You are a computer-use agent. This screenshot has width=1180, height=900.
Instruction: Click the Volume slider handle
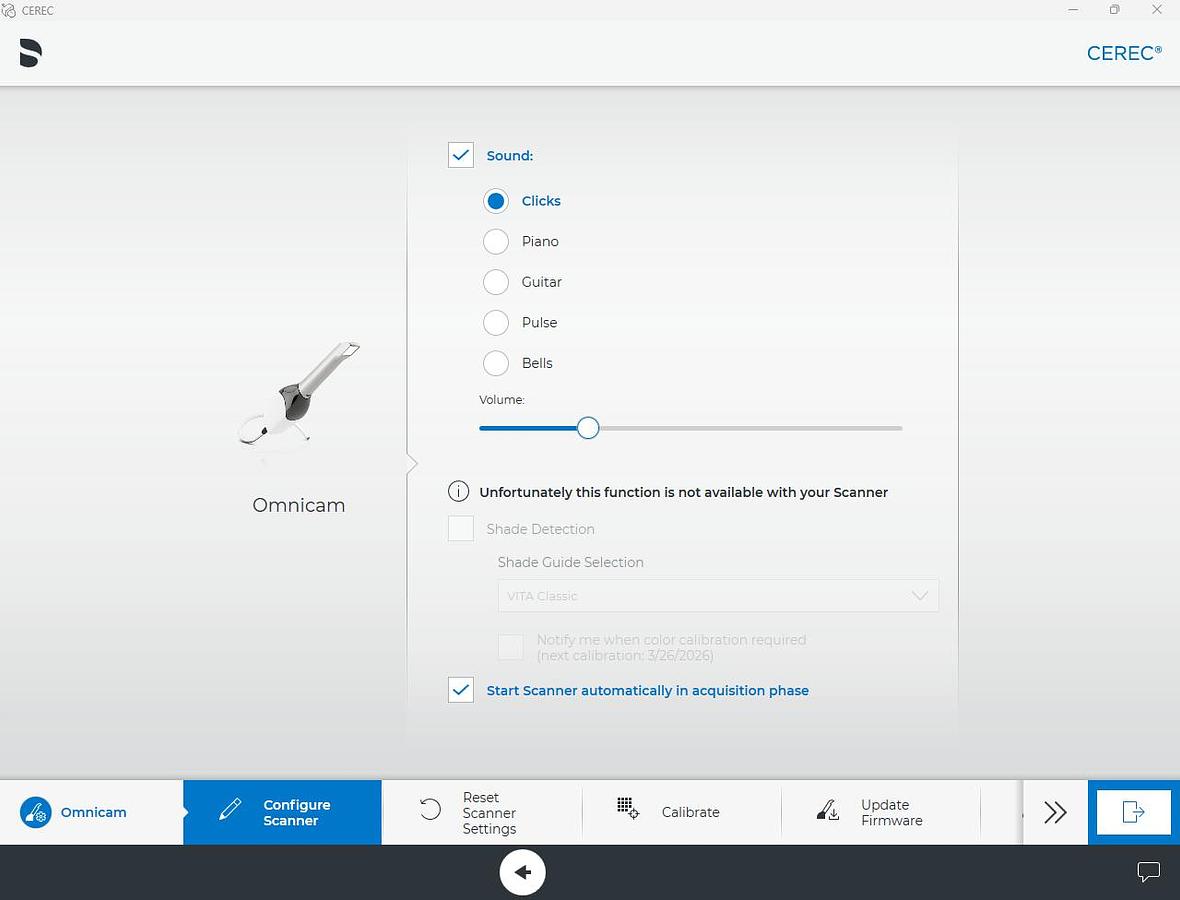588,428
